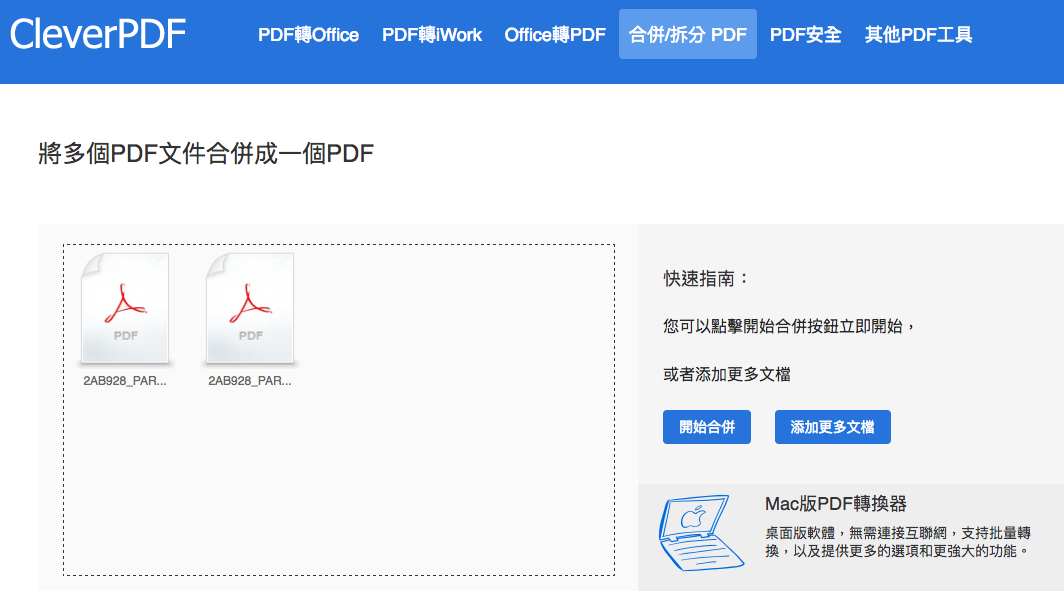This screenshot has width=1064, height=591.
Task: Select the second 2AB928_PAR PDF file icon
Action: coord(250,309)
